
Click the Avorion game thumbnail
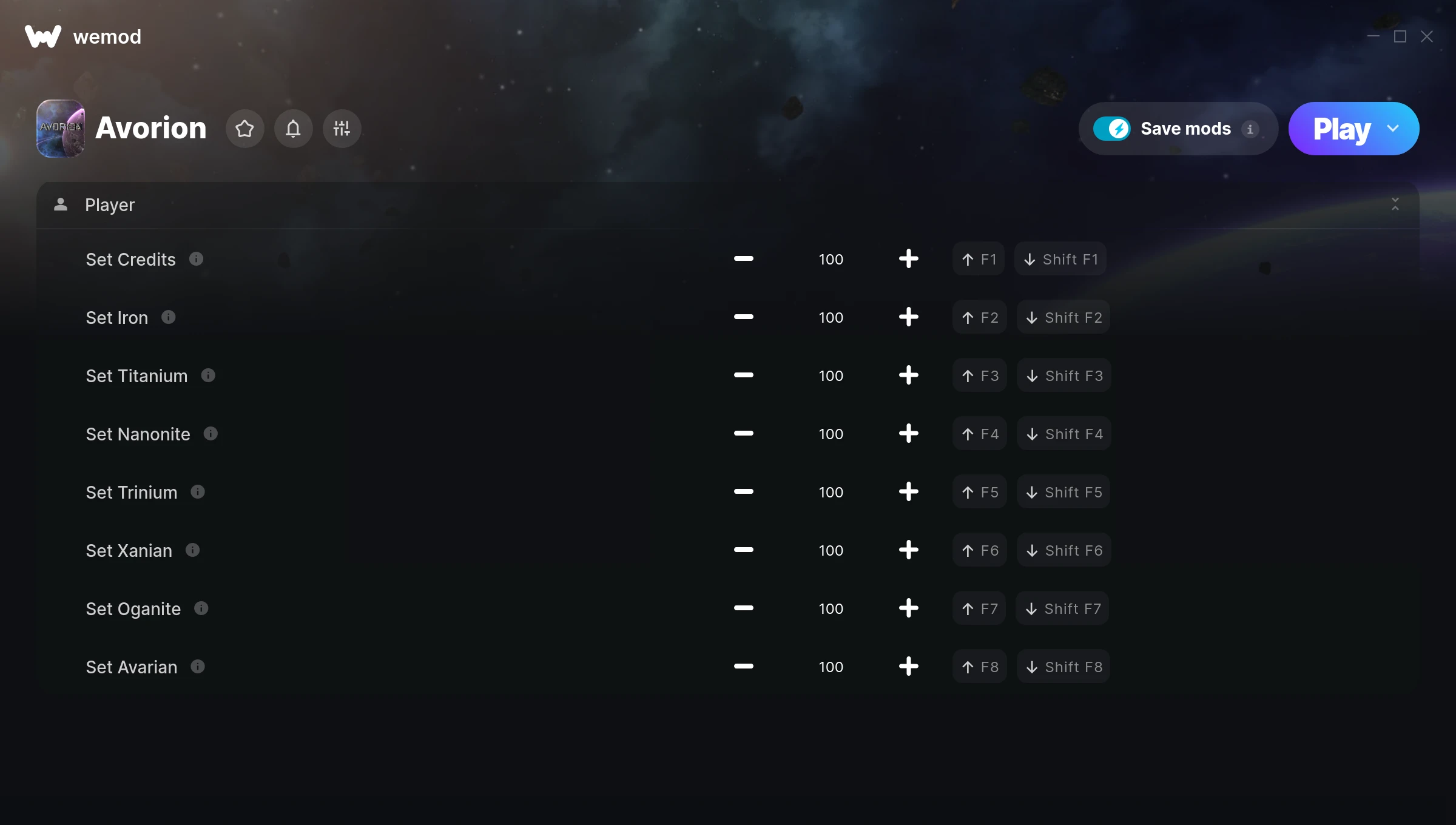(x=60, y=129)
